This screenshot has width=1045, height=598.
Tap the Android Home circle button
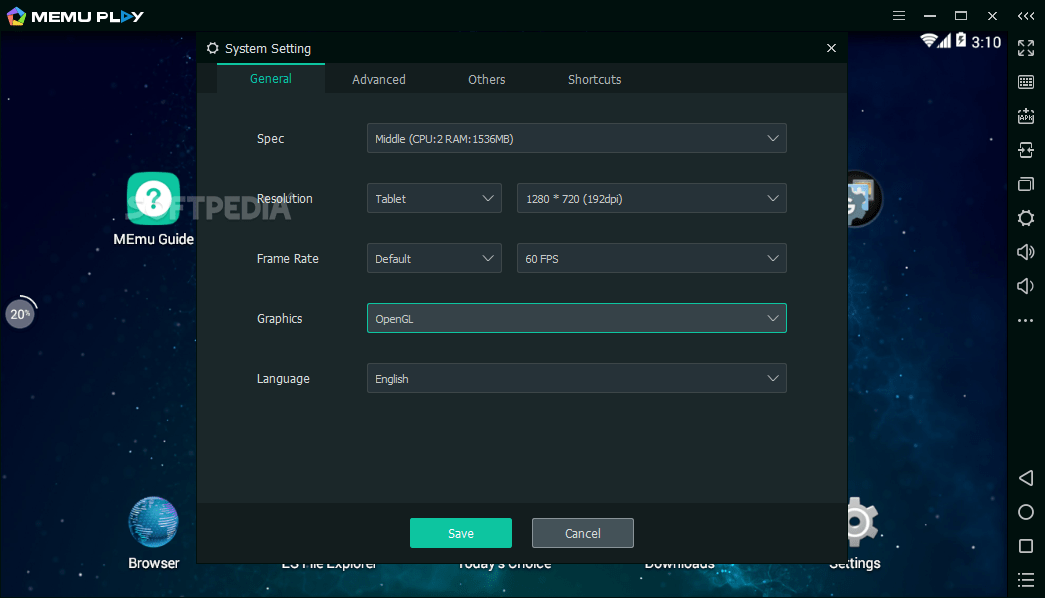point(1026,512)
